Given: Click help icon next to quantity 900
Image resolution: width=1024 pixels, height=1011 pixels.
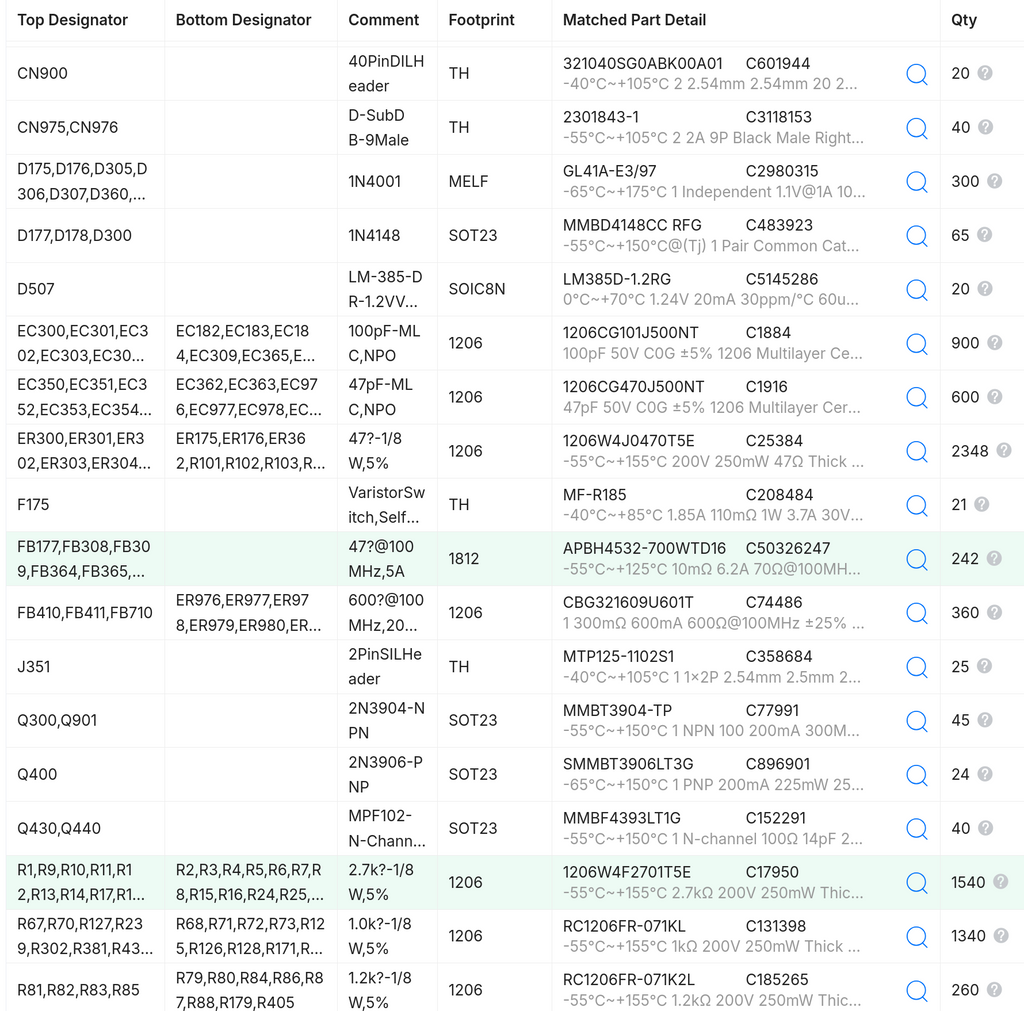Looking at the screenshot, I should (994, 342).
